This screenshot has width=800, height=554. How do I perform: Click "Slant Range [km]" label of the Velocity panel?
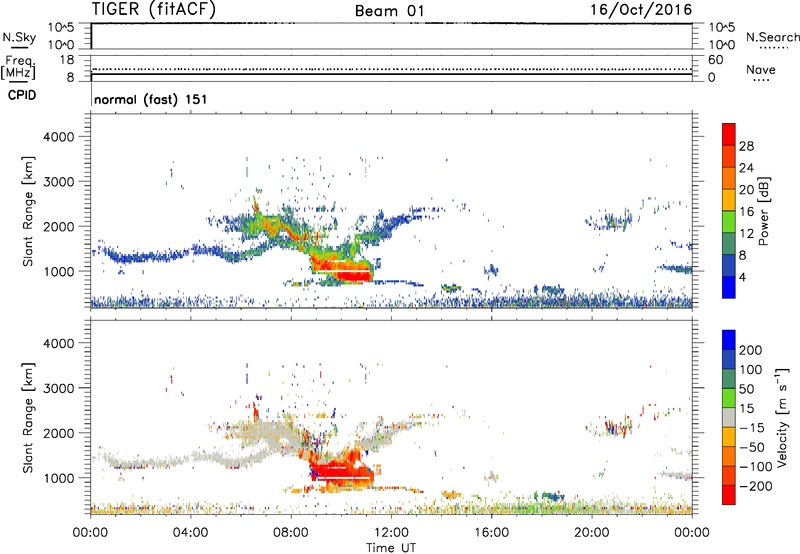click(x=28, y=418)
